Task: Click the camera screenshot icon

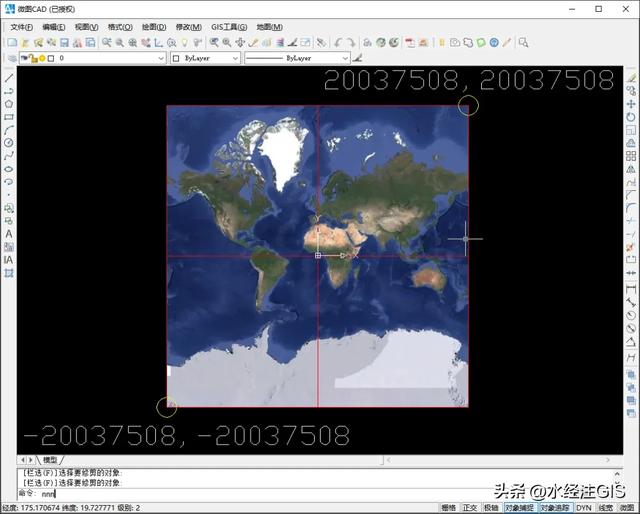Action: (455, 42)
